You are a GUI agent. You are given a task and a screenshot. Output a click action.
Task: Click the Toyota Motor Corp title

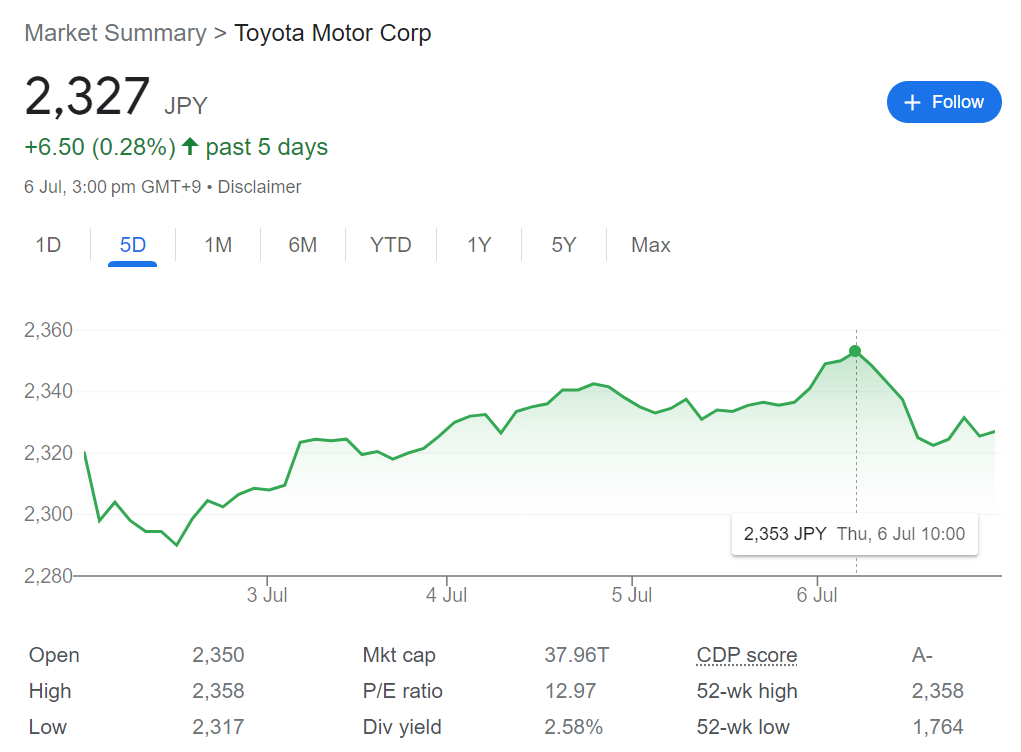[x=332, y=33]
